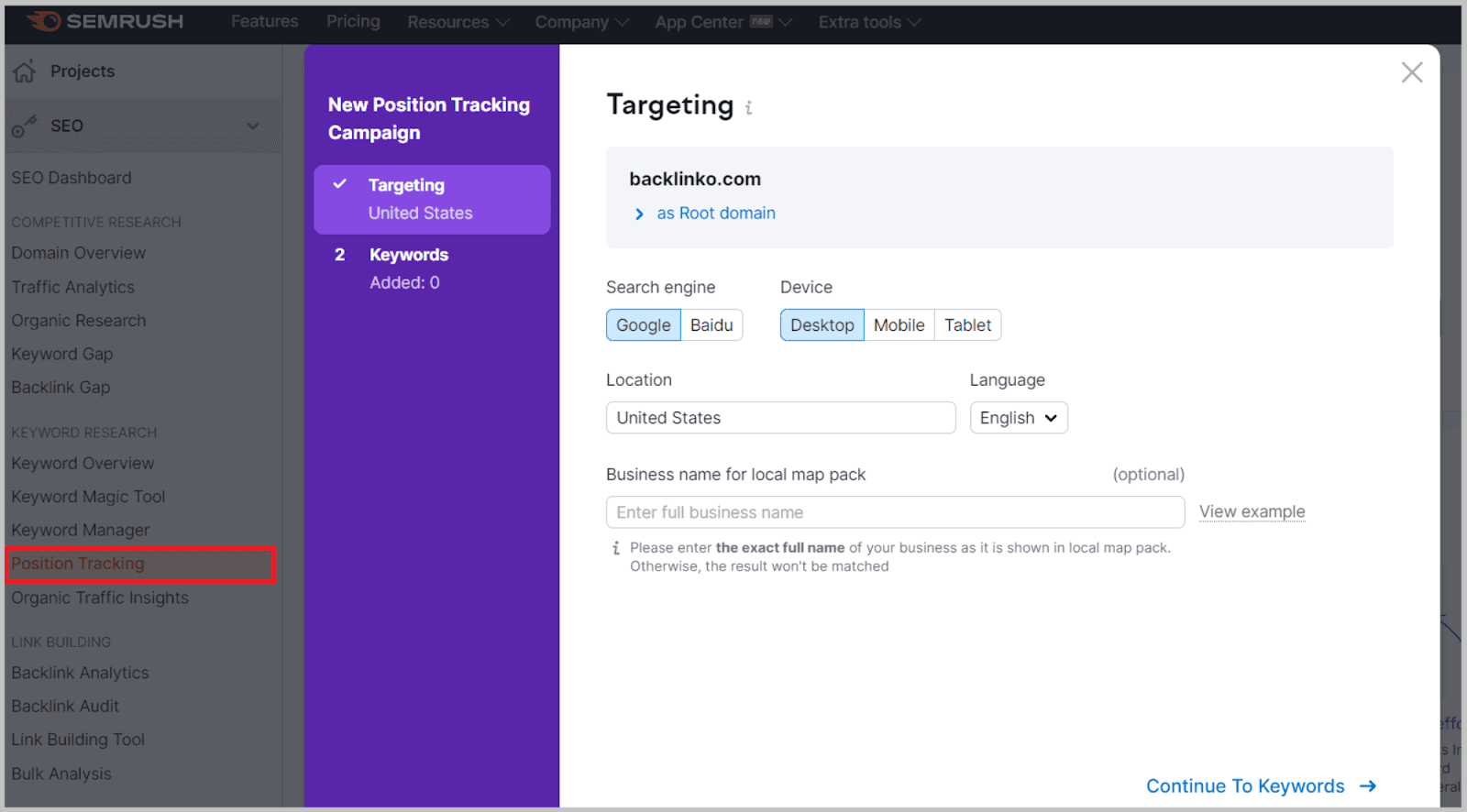Open the Extra tools menu
The height and width of the screenshot is (812, 1467).
pyautogui.click(x=870, y=22)
